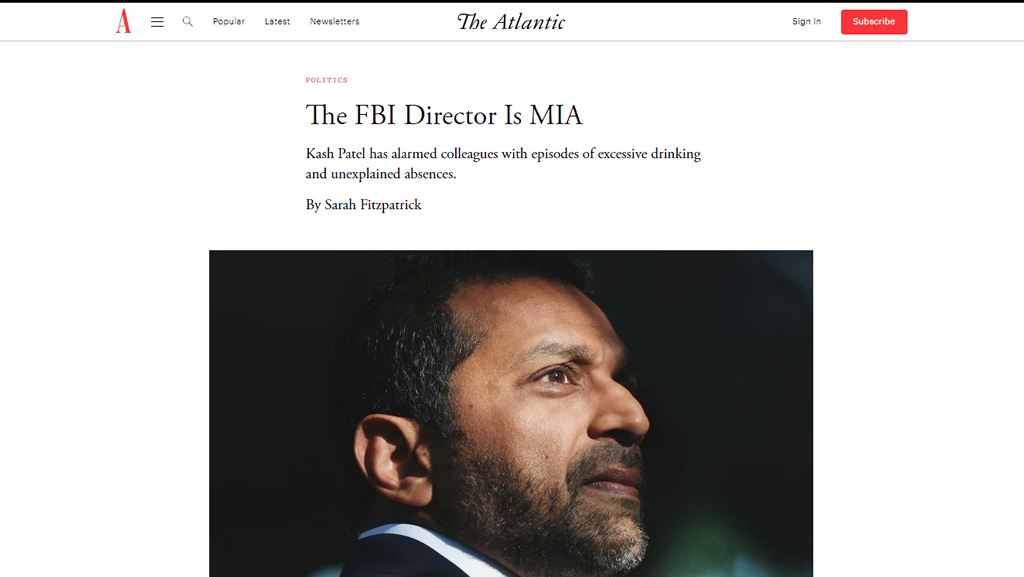This screenshot has width=1024, height=577.
Task: Click the red Atlantic 'A' logo icon
Action: point(123,22)
